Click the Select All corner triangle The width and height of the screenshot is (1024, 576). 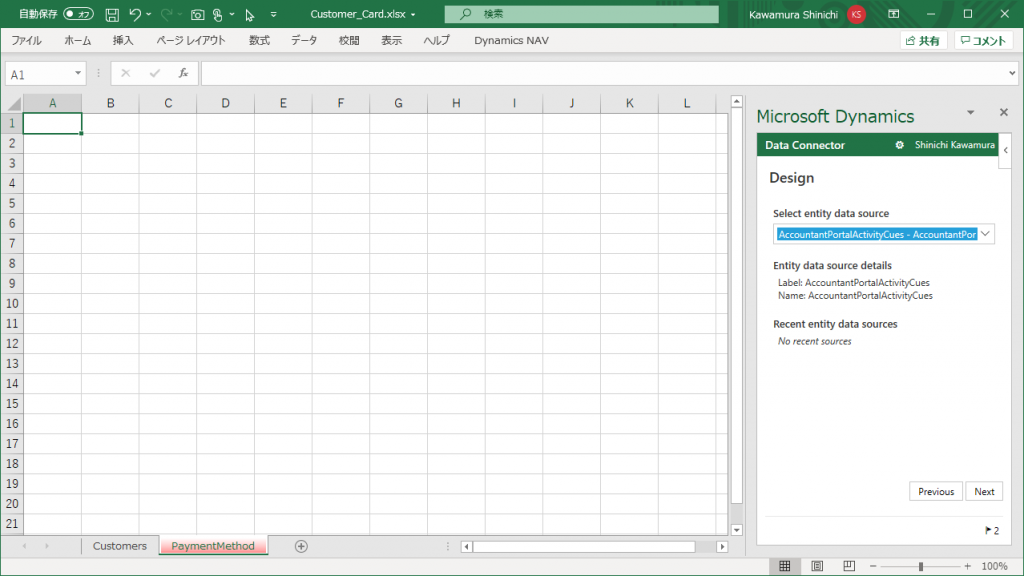pyautogui.click(x=13, y=103)
